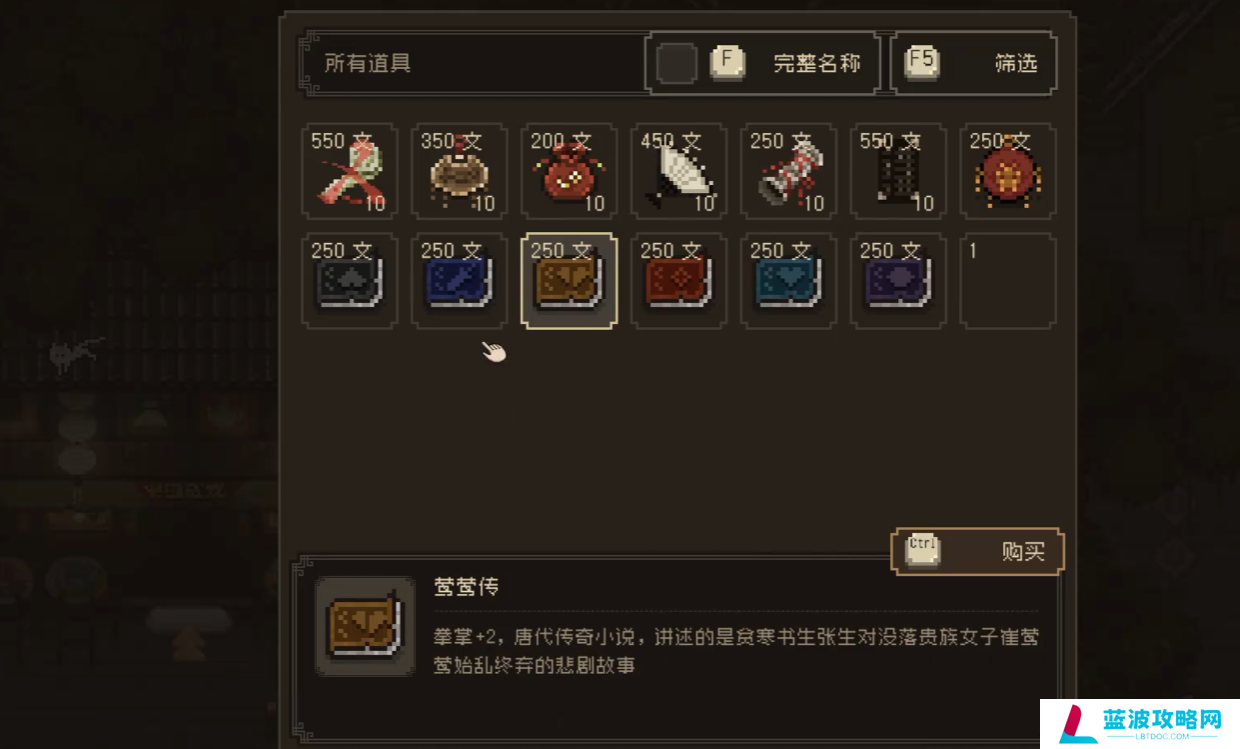Select the 350 文 round brown charm

click(459, 171)
